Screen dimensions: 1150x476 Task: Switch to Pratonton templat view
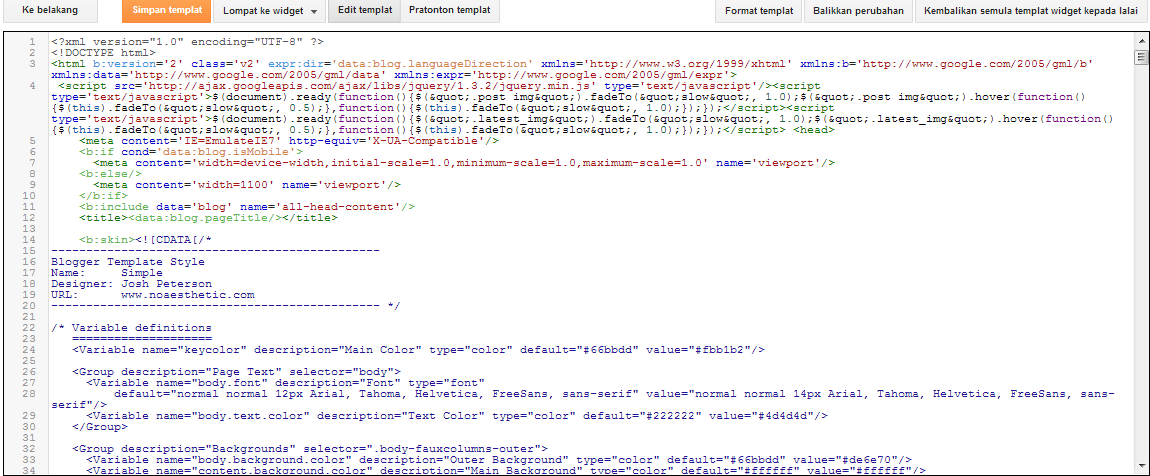click(450, 11)
